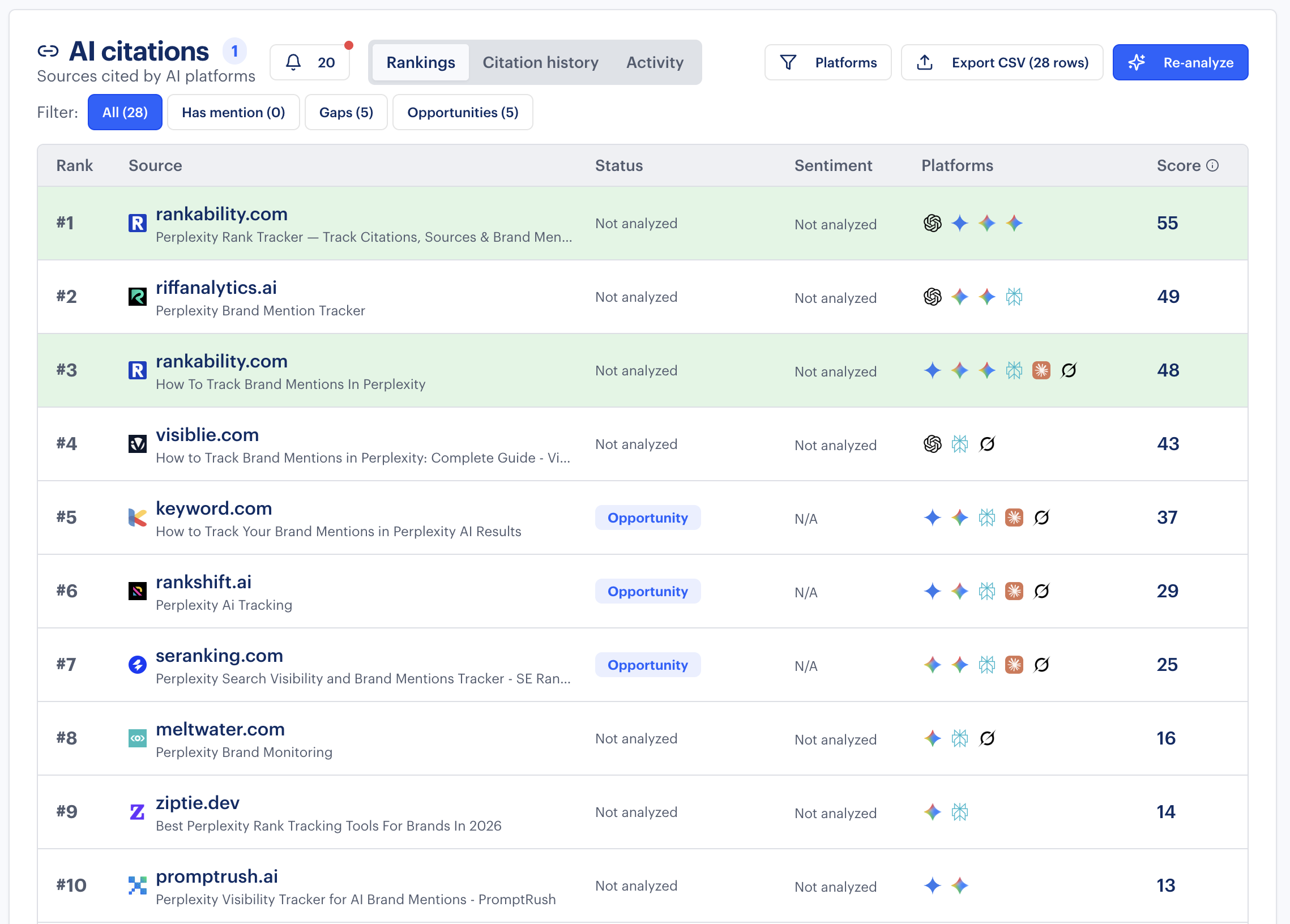This screenshot has width=1290, height=924.
Task: Click the Opportunity badge for keyword.com
Action: click(x=648, y=517)
